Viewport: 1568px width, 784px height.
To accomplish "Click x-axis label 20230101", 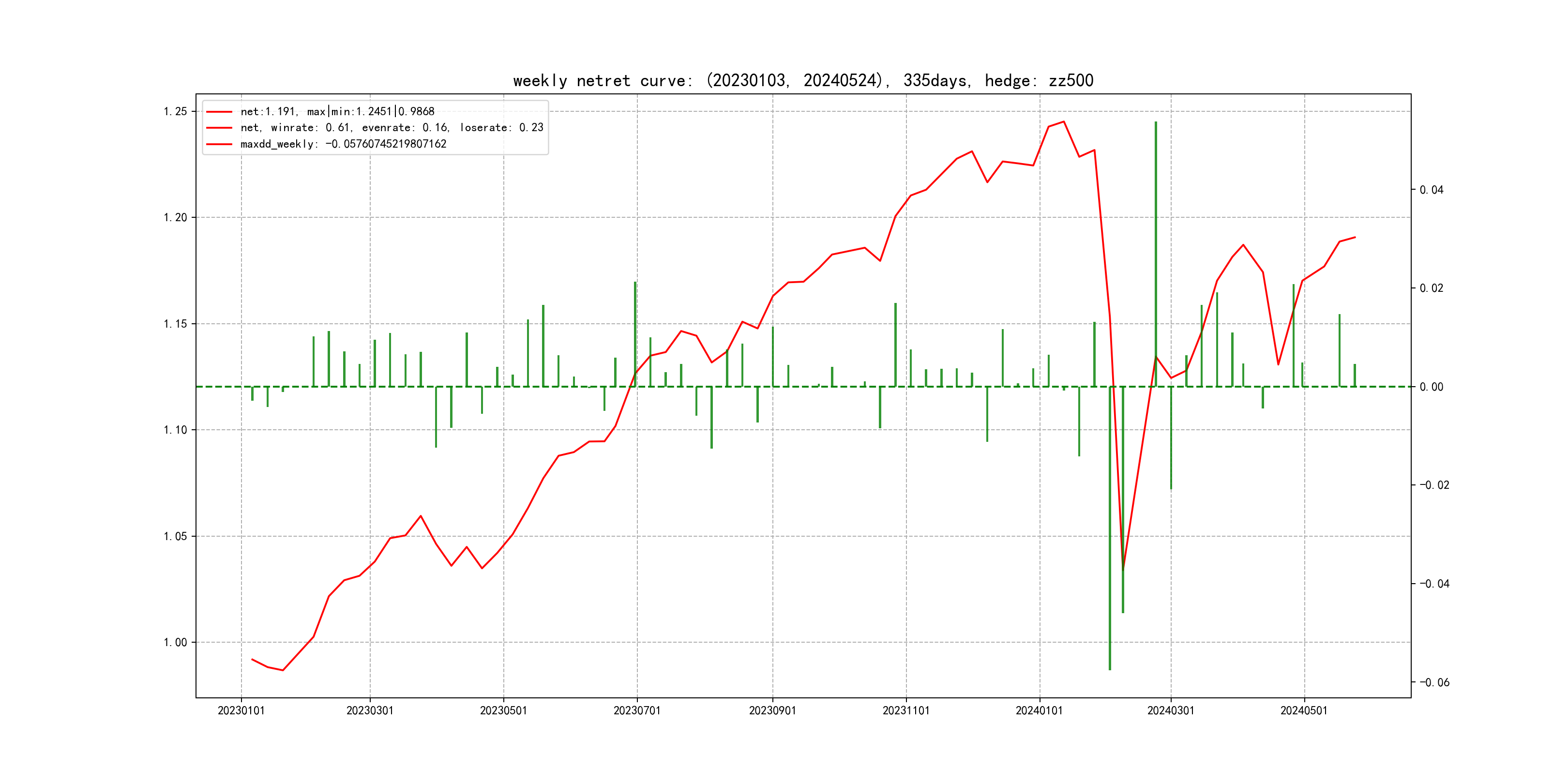I will (x=241, y=710).
